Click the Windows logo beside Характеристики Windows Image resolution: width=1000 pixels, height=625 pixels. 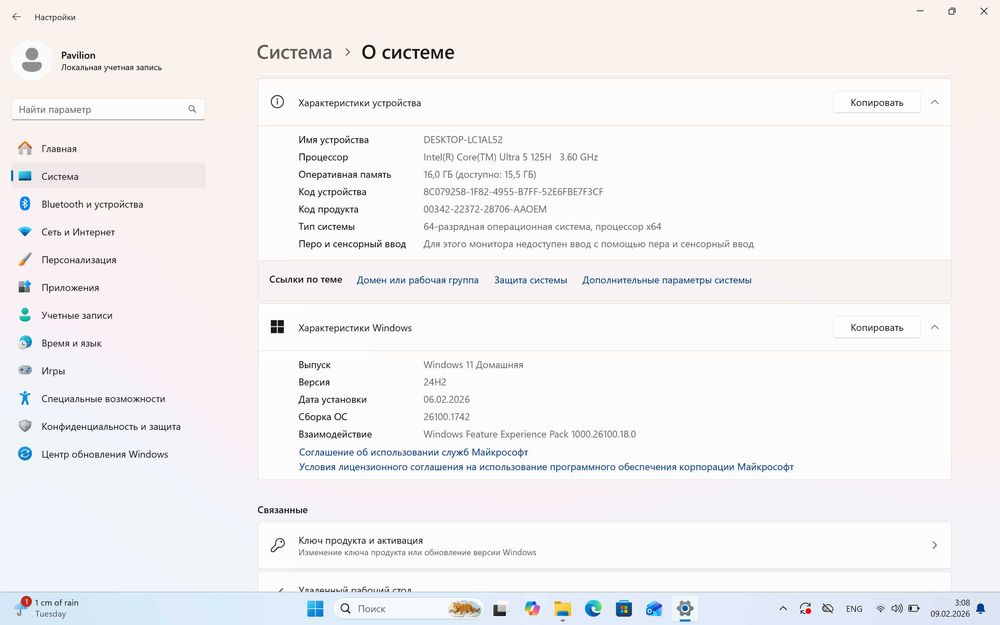click(277, 327)
